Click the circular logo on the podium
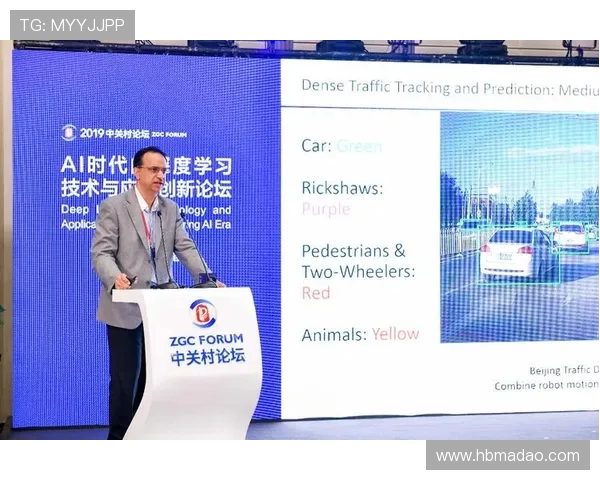Screen dimensions: 600x480 (203, 313)
